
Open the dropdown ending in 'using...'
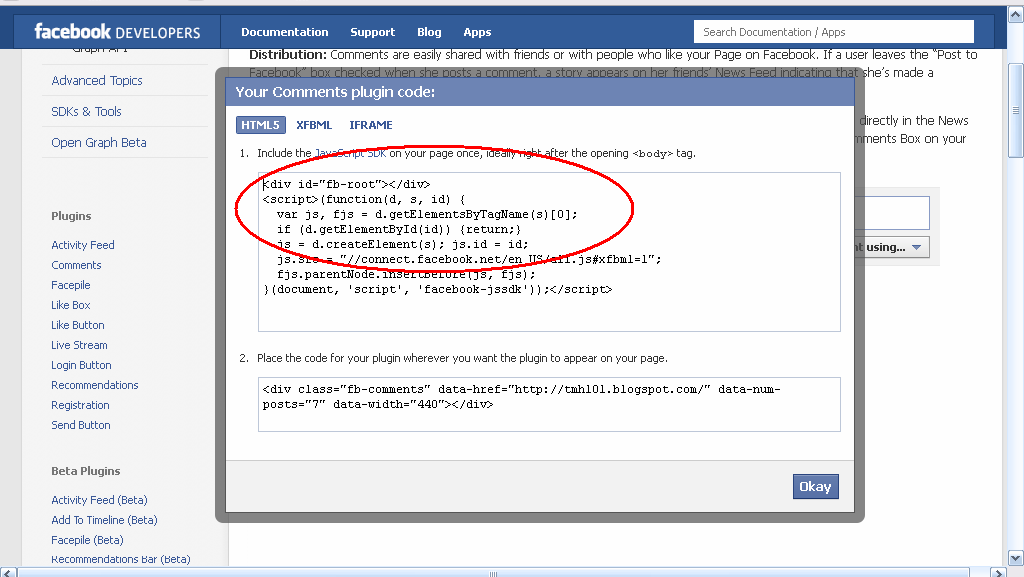pos(891,247)
